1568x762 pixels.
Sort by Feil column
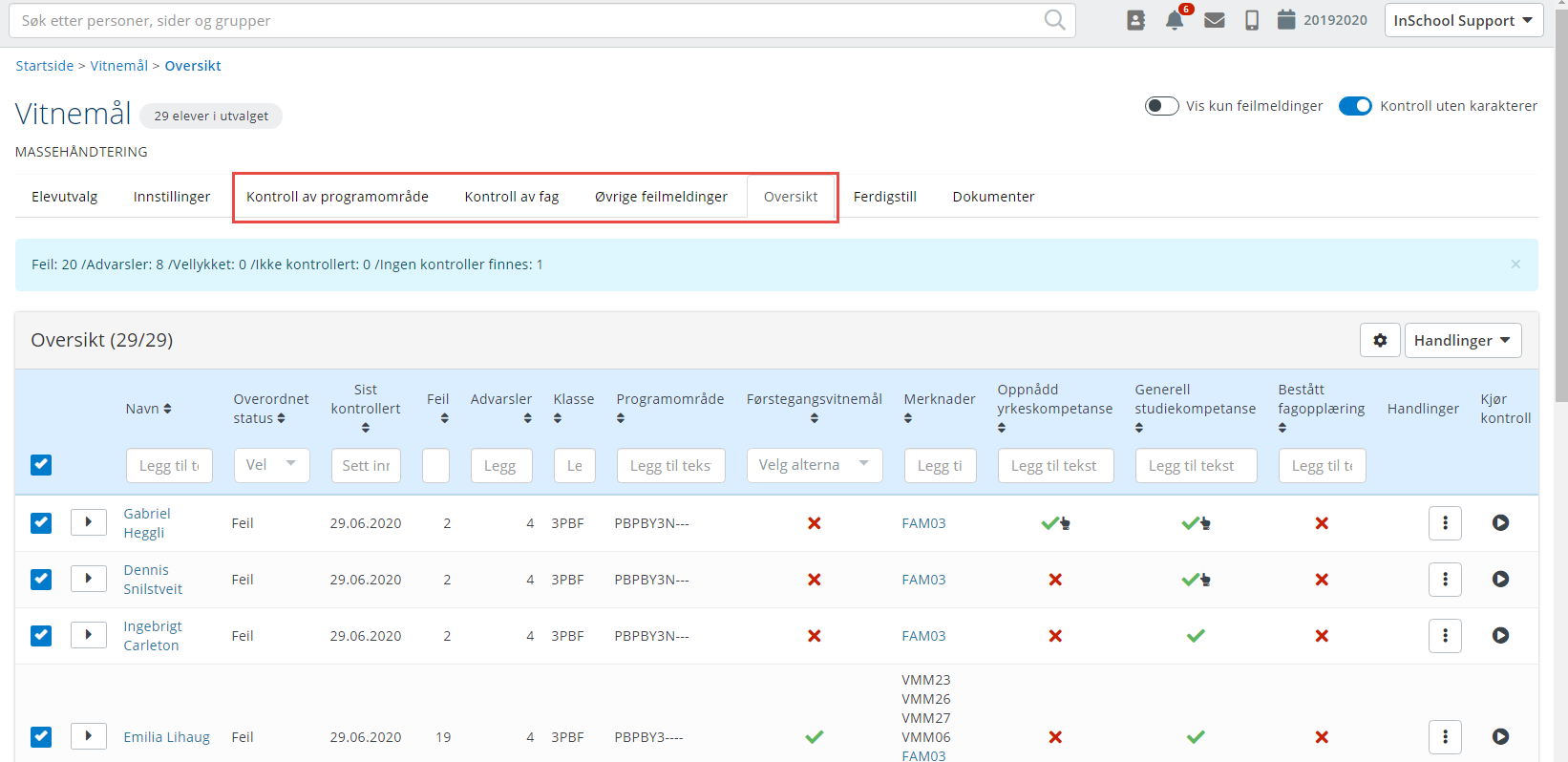click(444, 418)
